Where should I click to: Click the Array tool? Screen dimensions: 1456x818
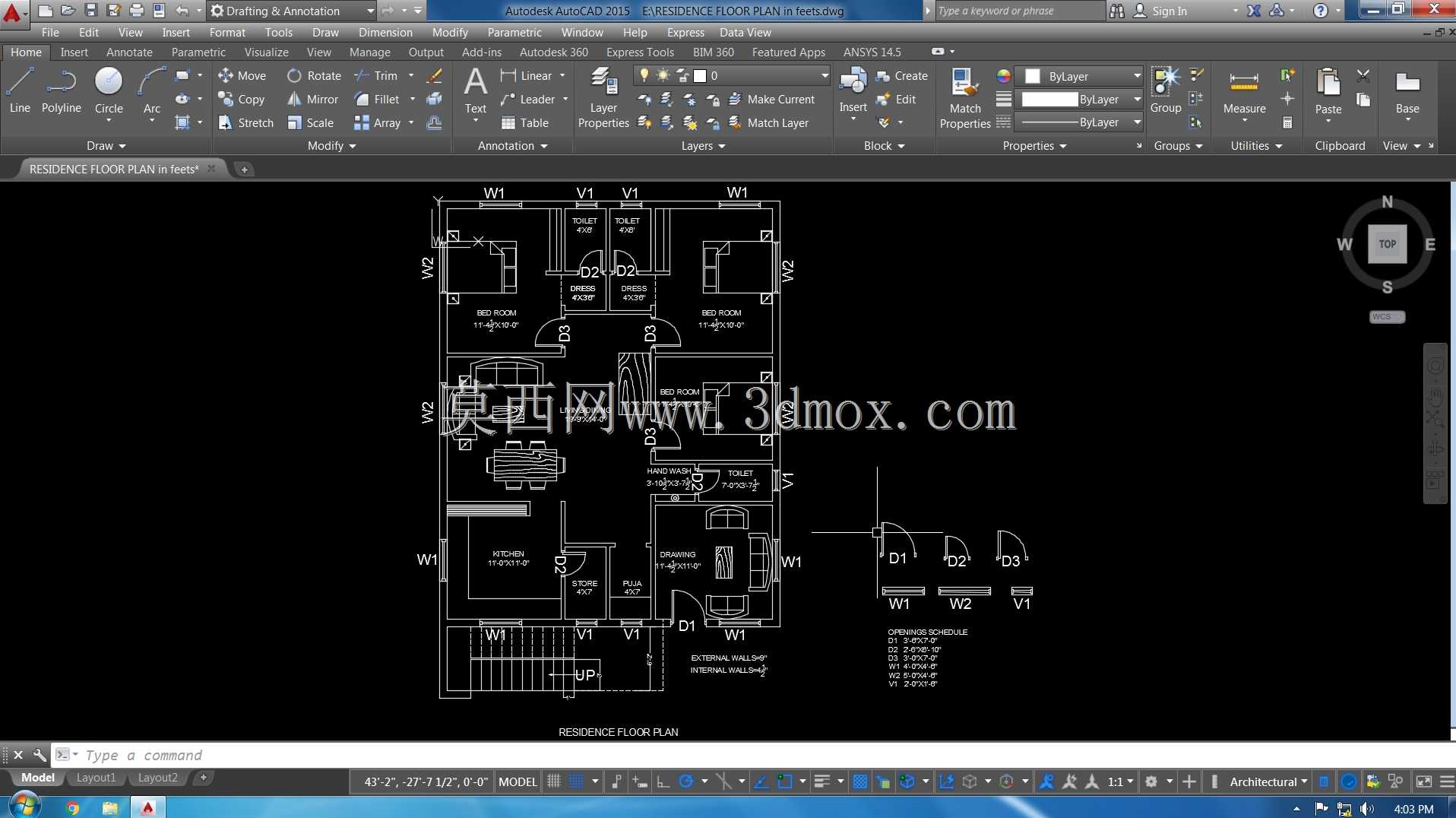[x=378, y=123]
